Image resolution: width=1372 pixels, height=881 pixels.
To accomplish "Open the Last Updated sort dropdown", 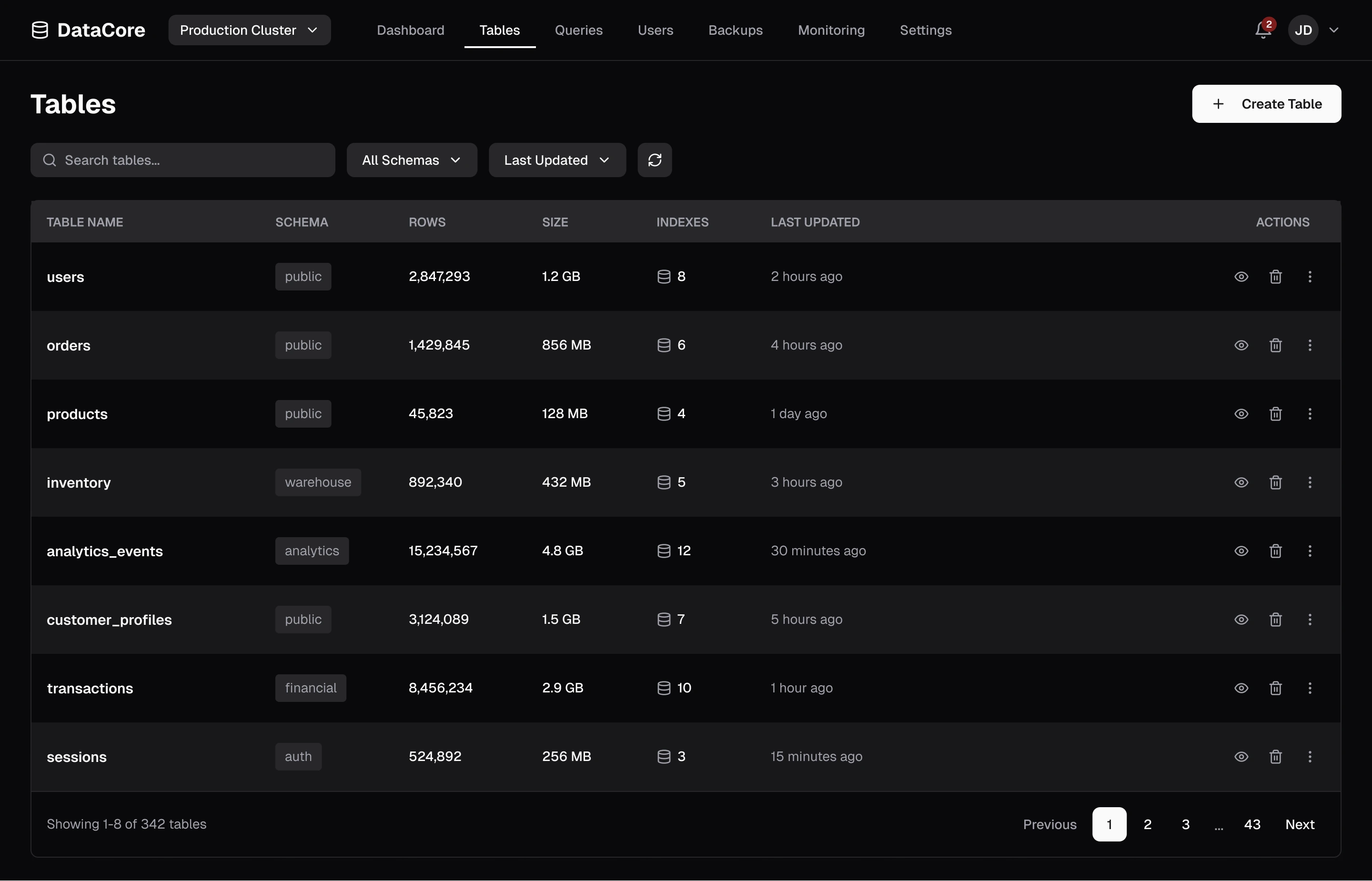I will coord(557,160).
